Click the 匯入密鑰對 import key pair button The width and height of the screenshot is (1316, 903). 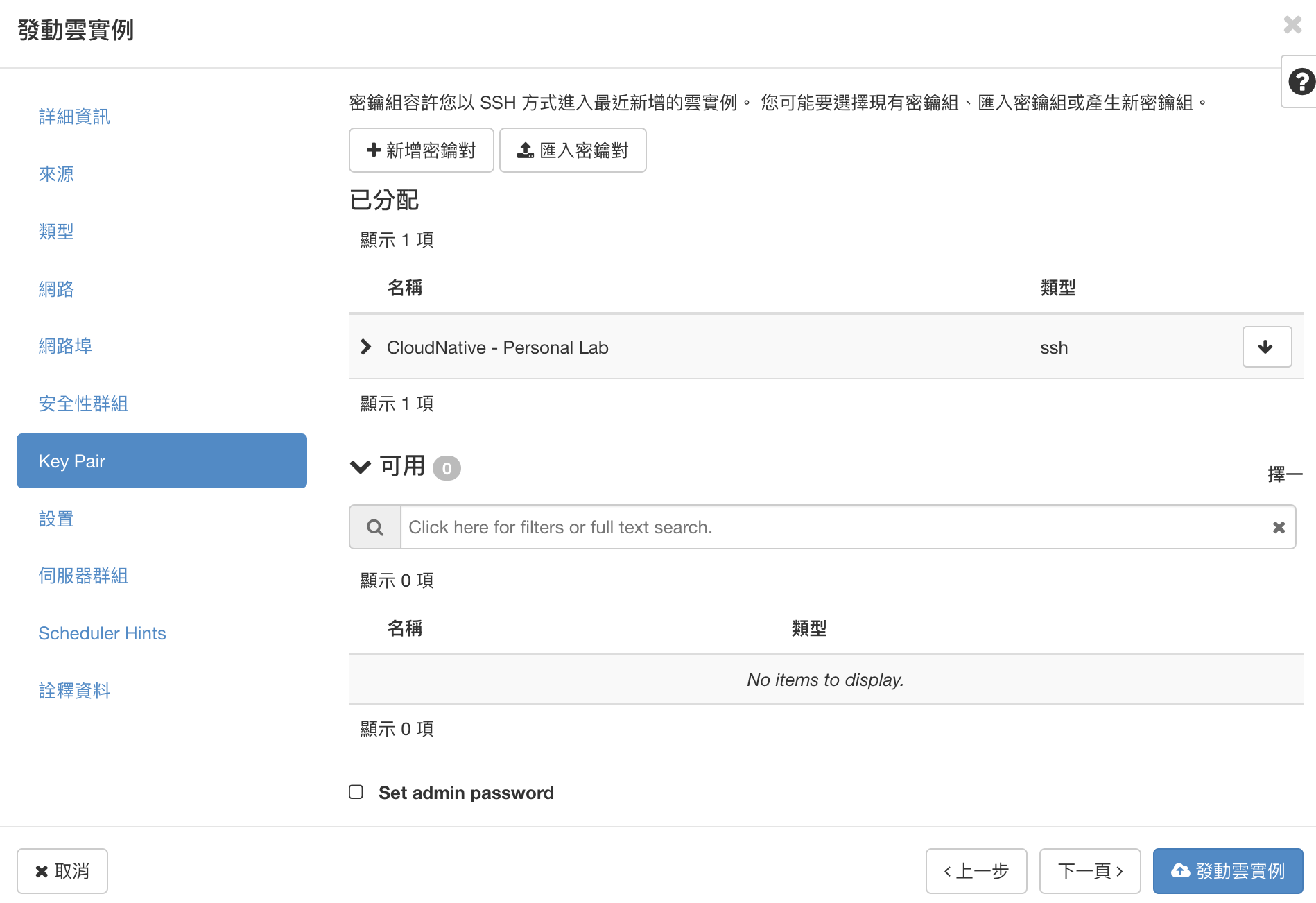pyautogui.click(x=573, y=150)
